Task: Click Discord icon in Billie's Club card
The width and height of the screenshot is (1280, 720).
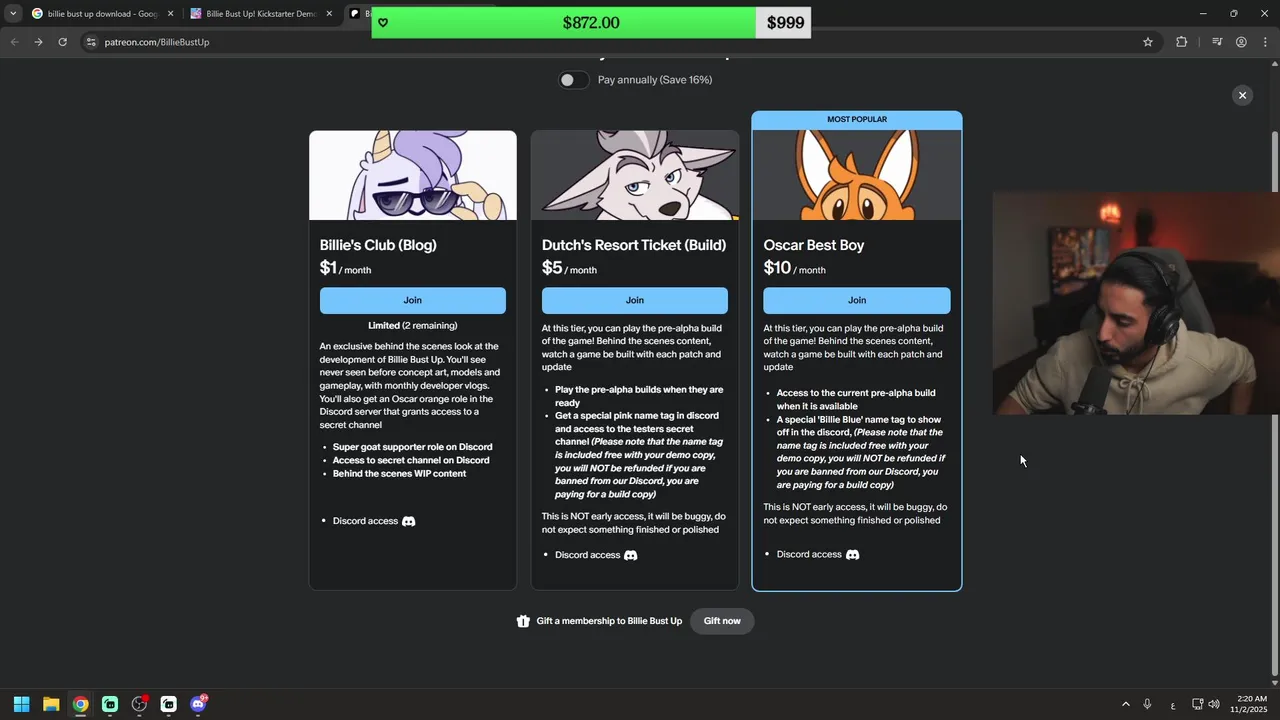Action: tap(408, 521)
